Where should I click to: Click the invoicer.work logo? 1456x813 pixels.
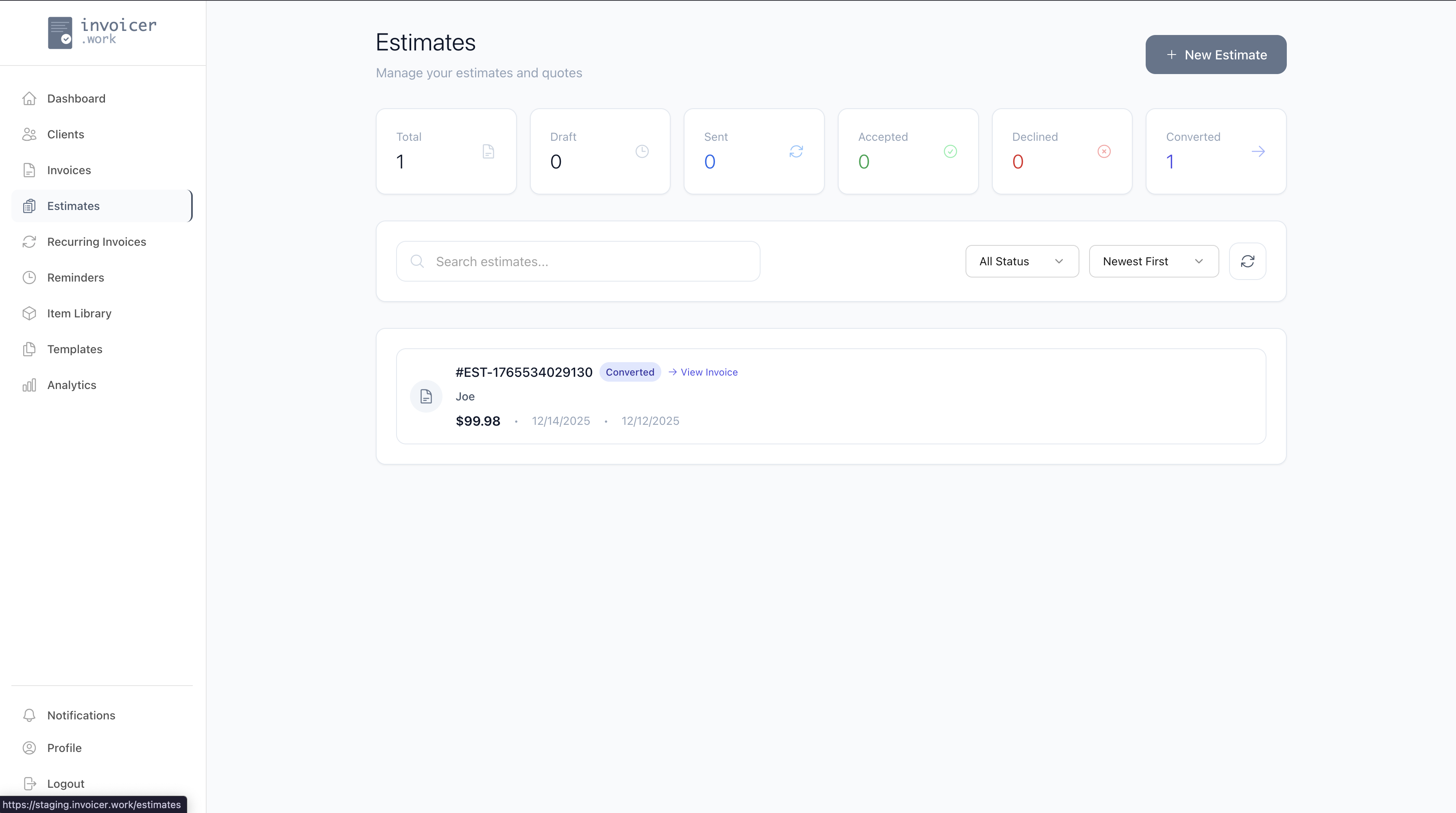point(102,33)
